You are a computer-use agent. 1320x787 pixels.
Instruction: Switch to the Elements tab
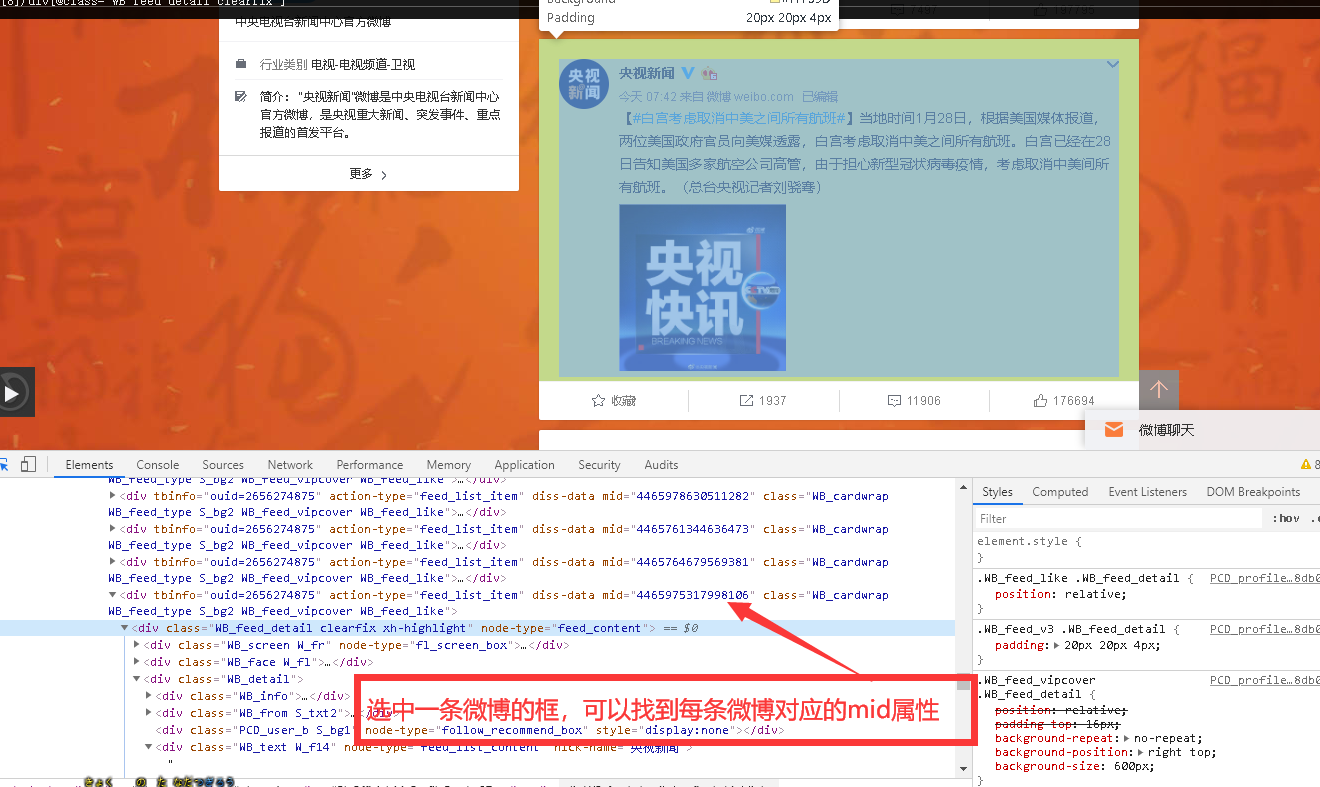pos(89,464)
